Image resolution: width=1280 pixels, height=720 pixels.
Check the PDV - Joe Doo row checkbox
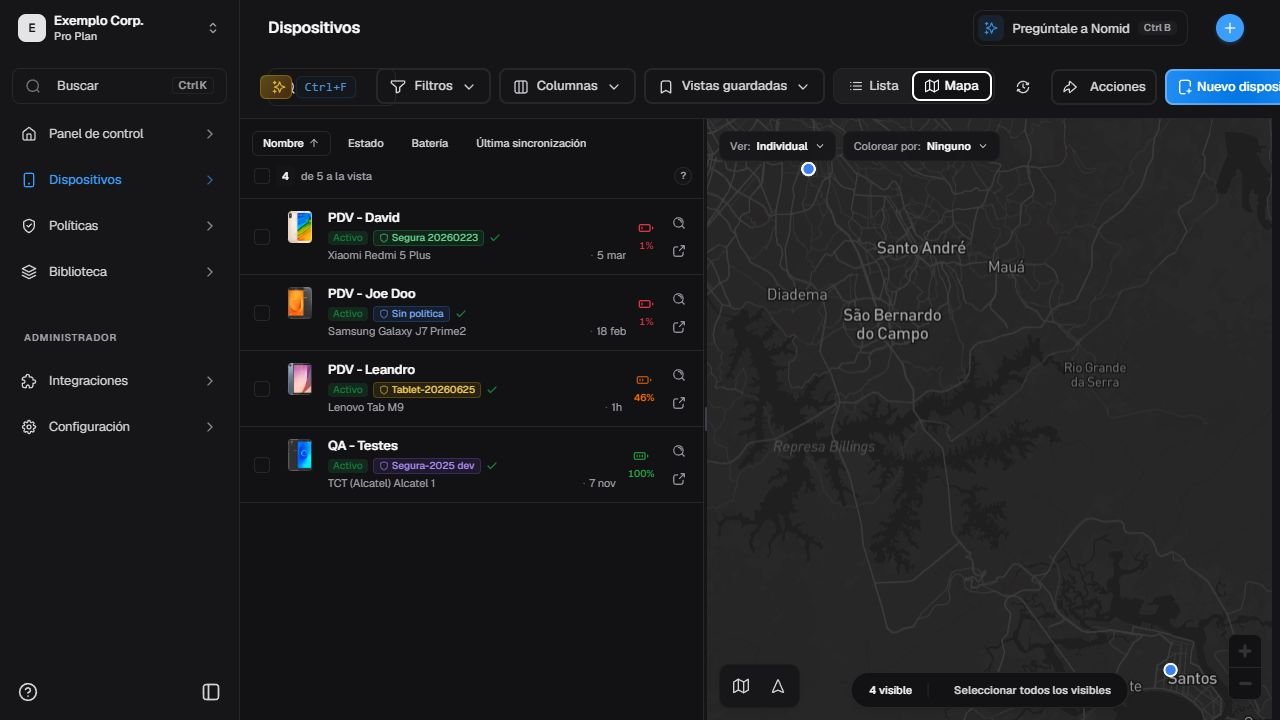pos(262,313)
